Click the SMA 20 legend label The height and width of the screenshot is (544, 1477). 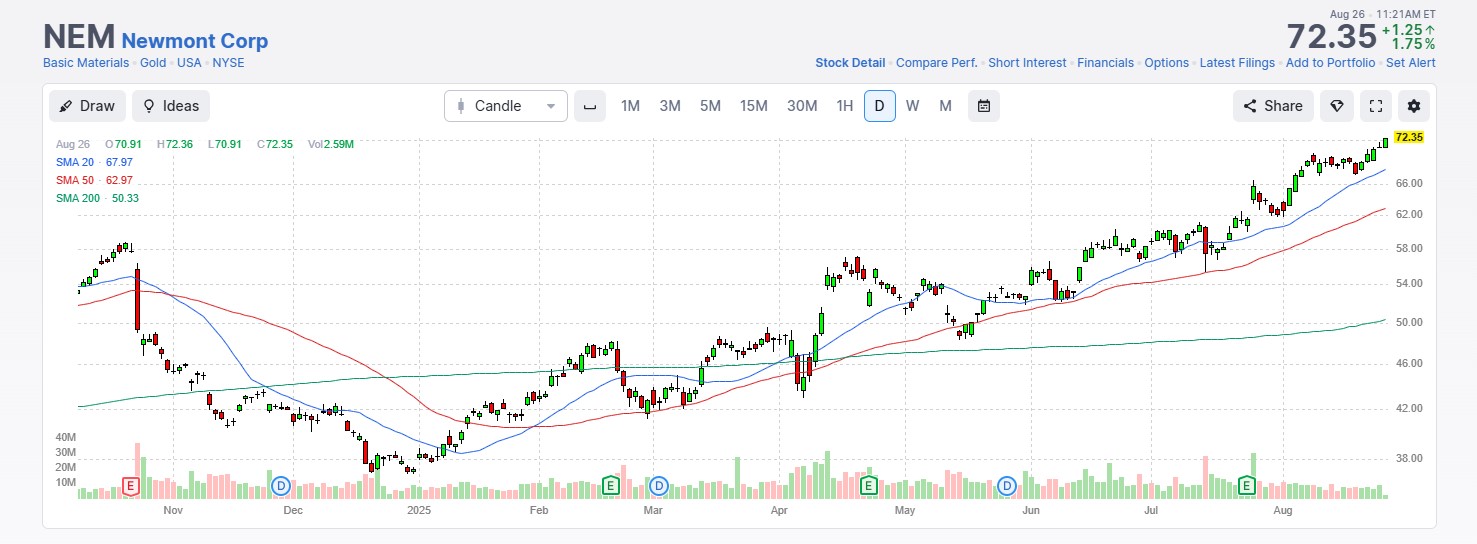click(94, 162)
